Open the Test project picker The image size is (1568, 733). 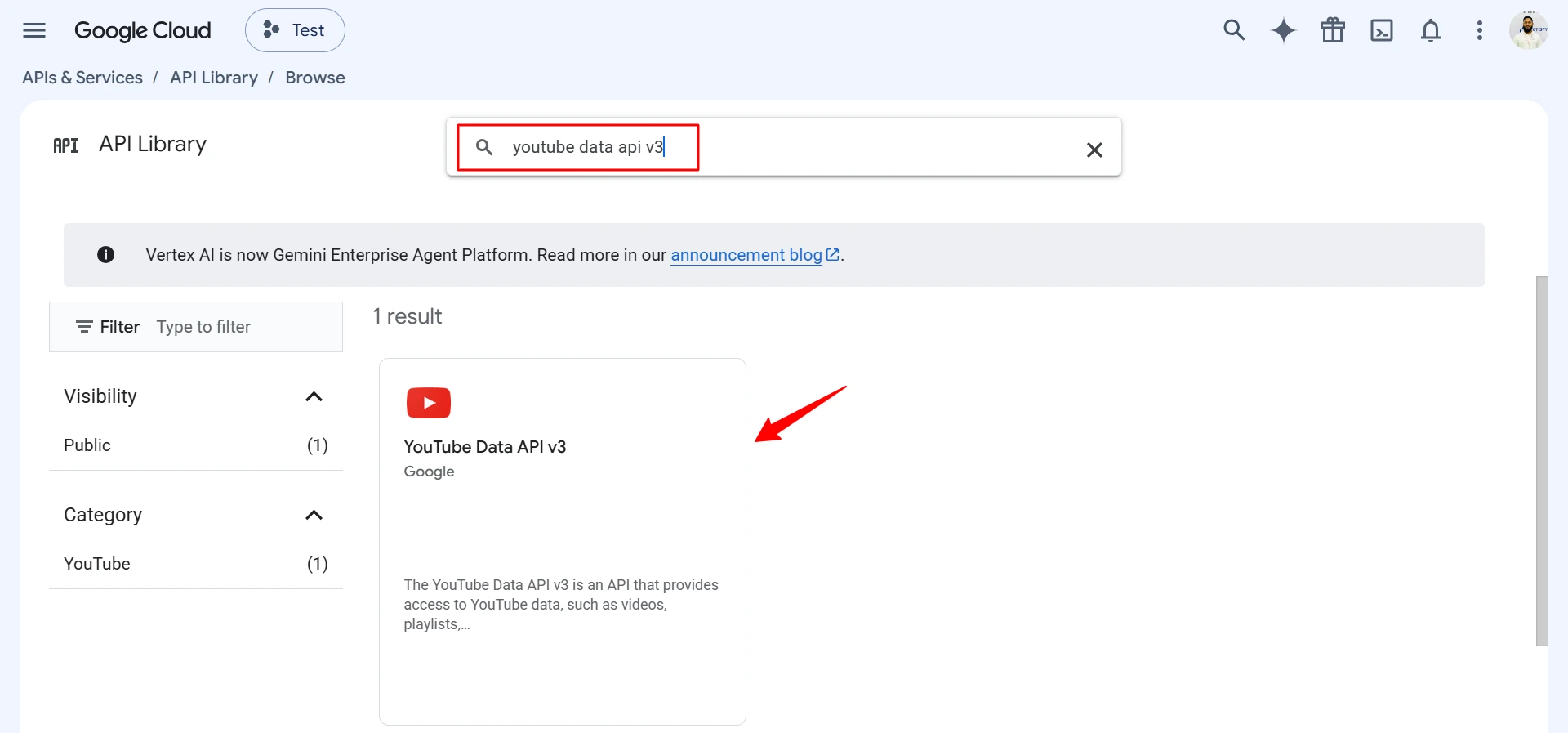tap(295, 30)
